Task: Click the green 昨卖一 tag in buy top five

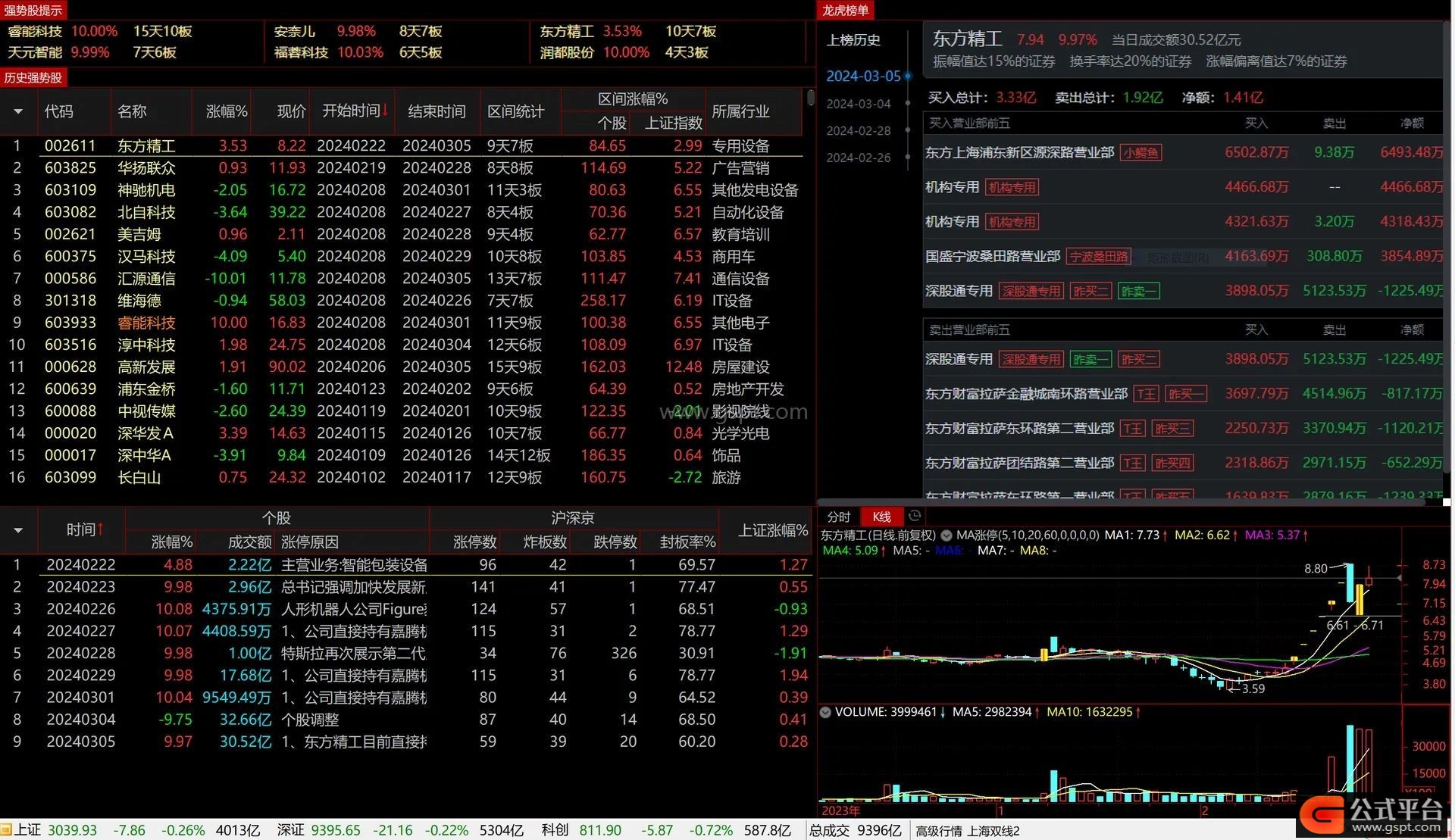Action: (1138, 292)
